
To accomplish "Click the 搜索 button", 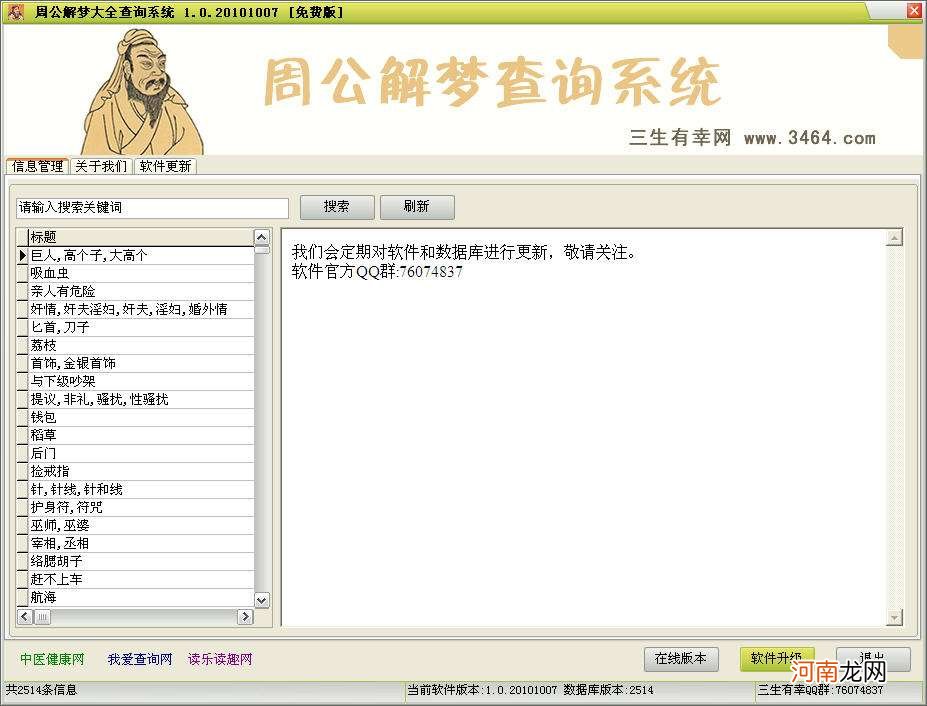I will (336, 207).
